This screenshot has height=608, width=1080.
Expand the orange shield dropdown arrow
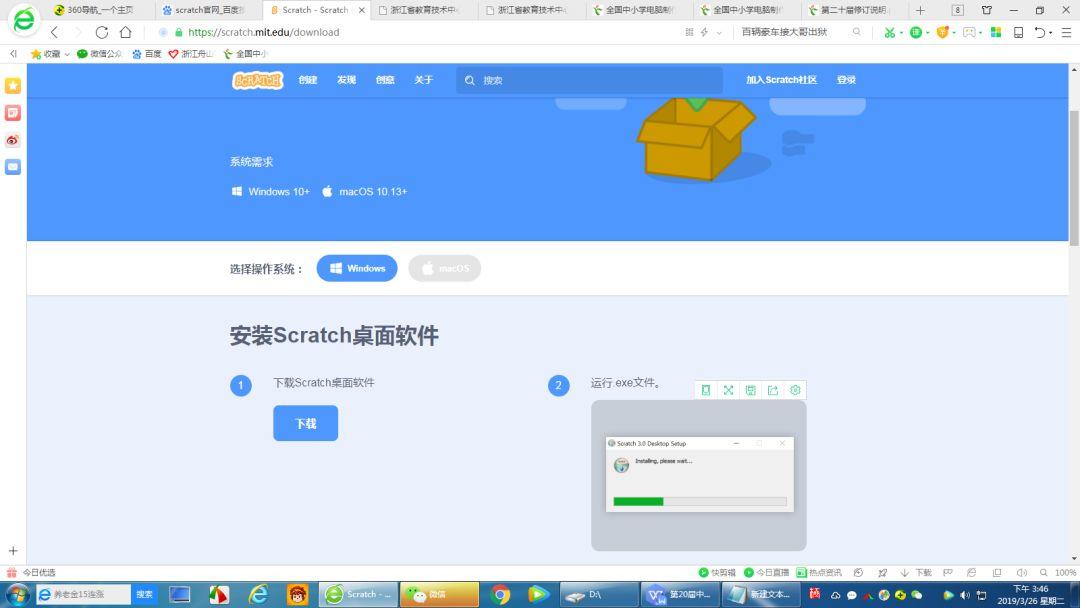click(x=954, y=33)
